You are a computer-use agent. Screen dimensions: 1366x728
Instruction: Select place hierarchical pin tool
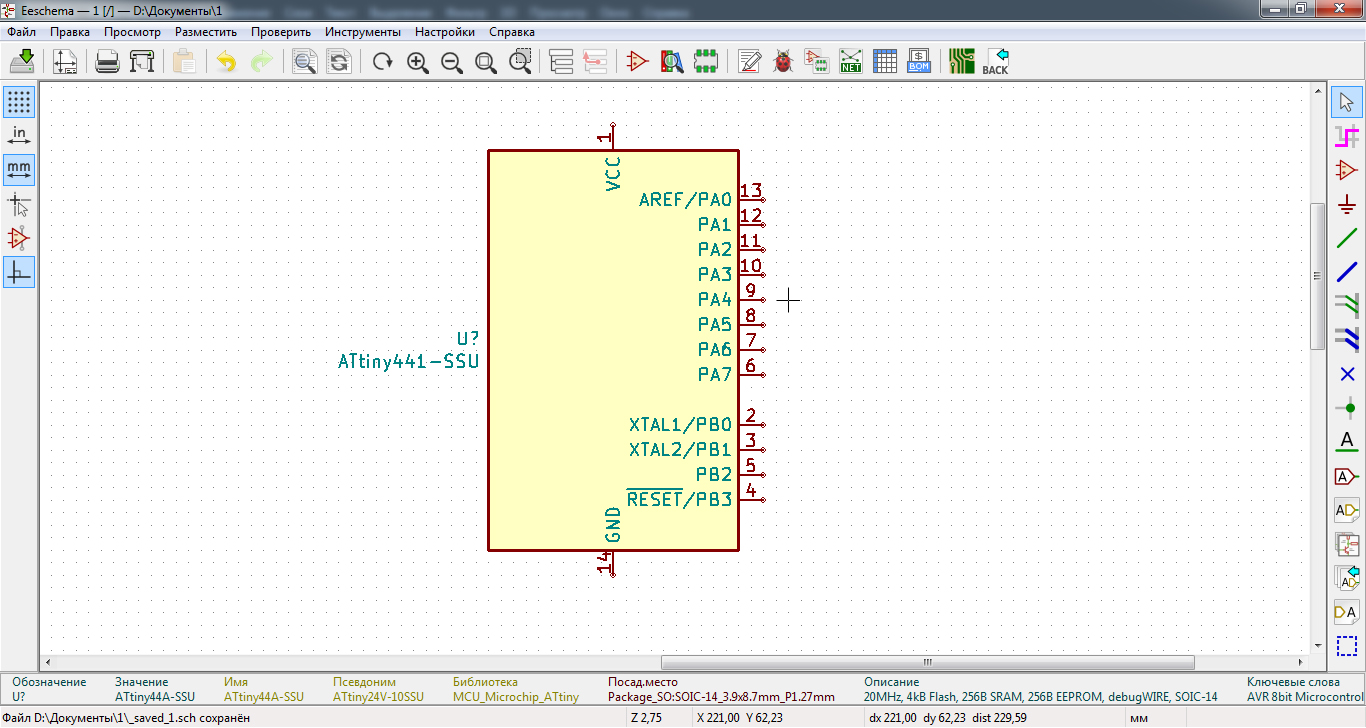(x=1346, y=612)
